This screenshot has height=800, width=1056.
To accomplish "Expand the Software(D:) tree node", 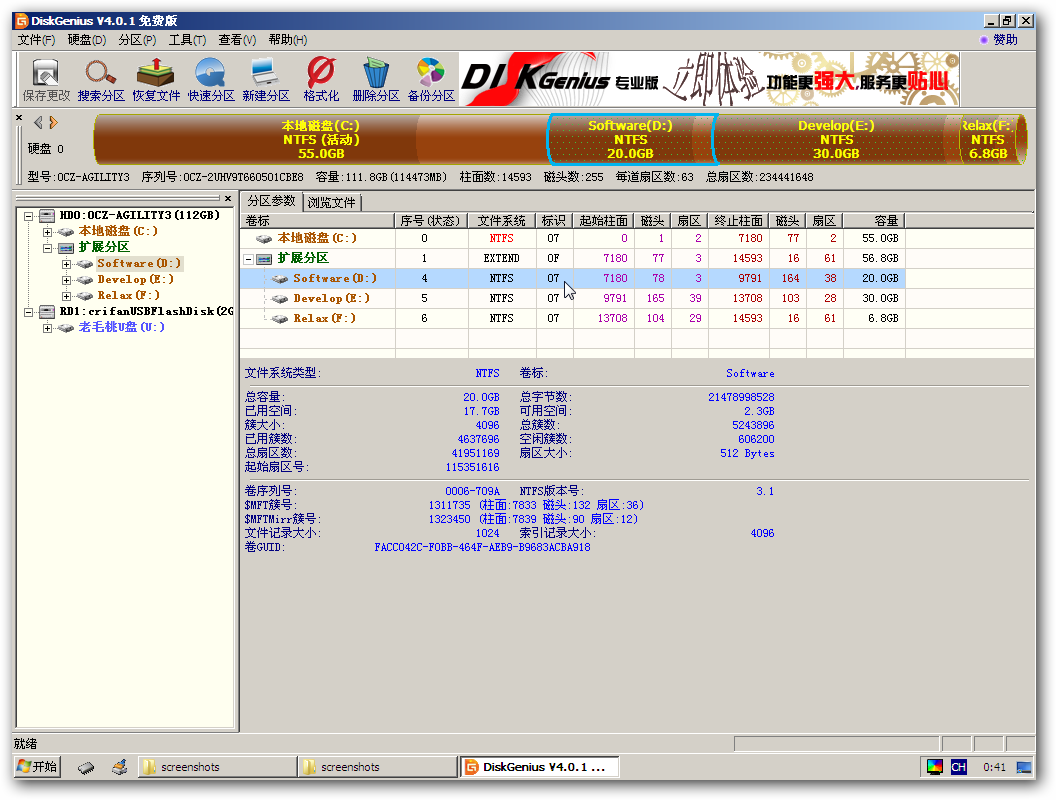I will (66, 264).
